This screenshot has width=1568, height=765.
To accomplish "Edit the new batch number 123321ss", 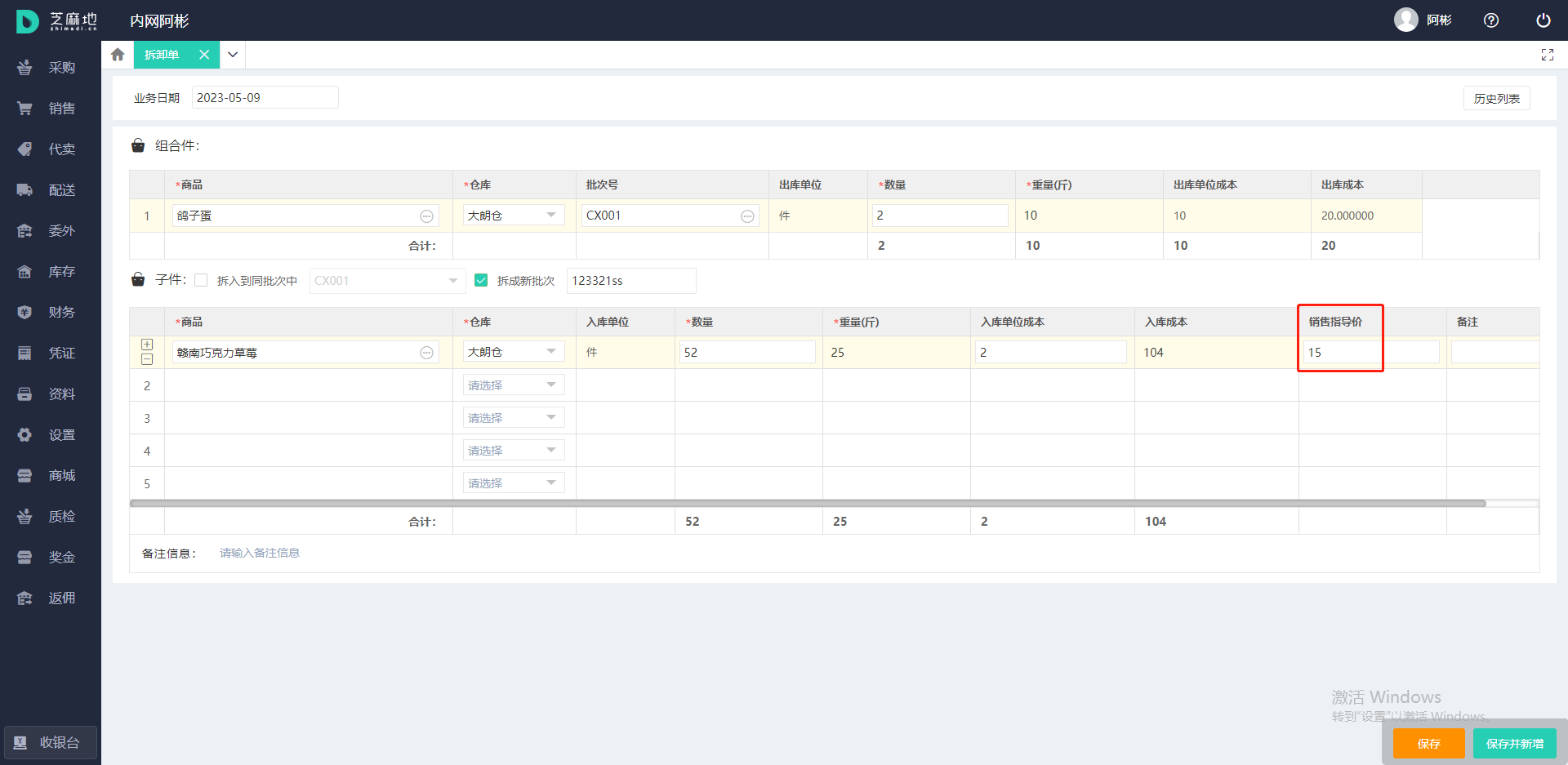I will click(x=631, y=281).
